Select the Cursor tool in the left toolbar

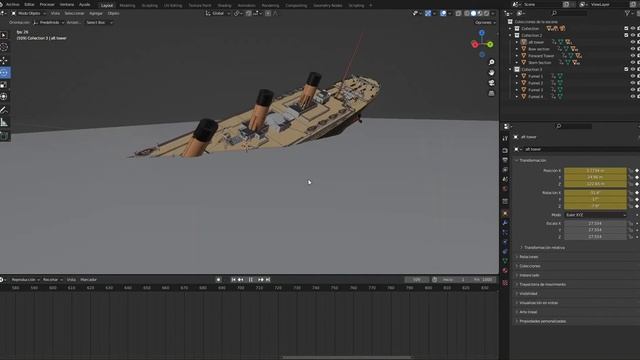[4, 47]
